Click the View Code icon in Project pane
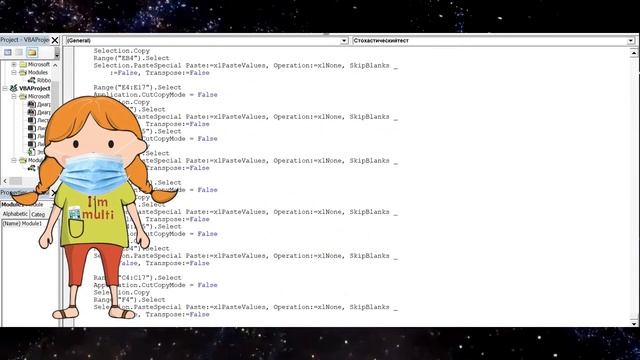This screenshot has width=640, height=360. (8, 52)
